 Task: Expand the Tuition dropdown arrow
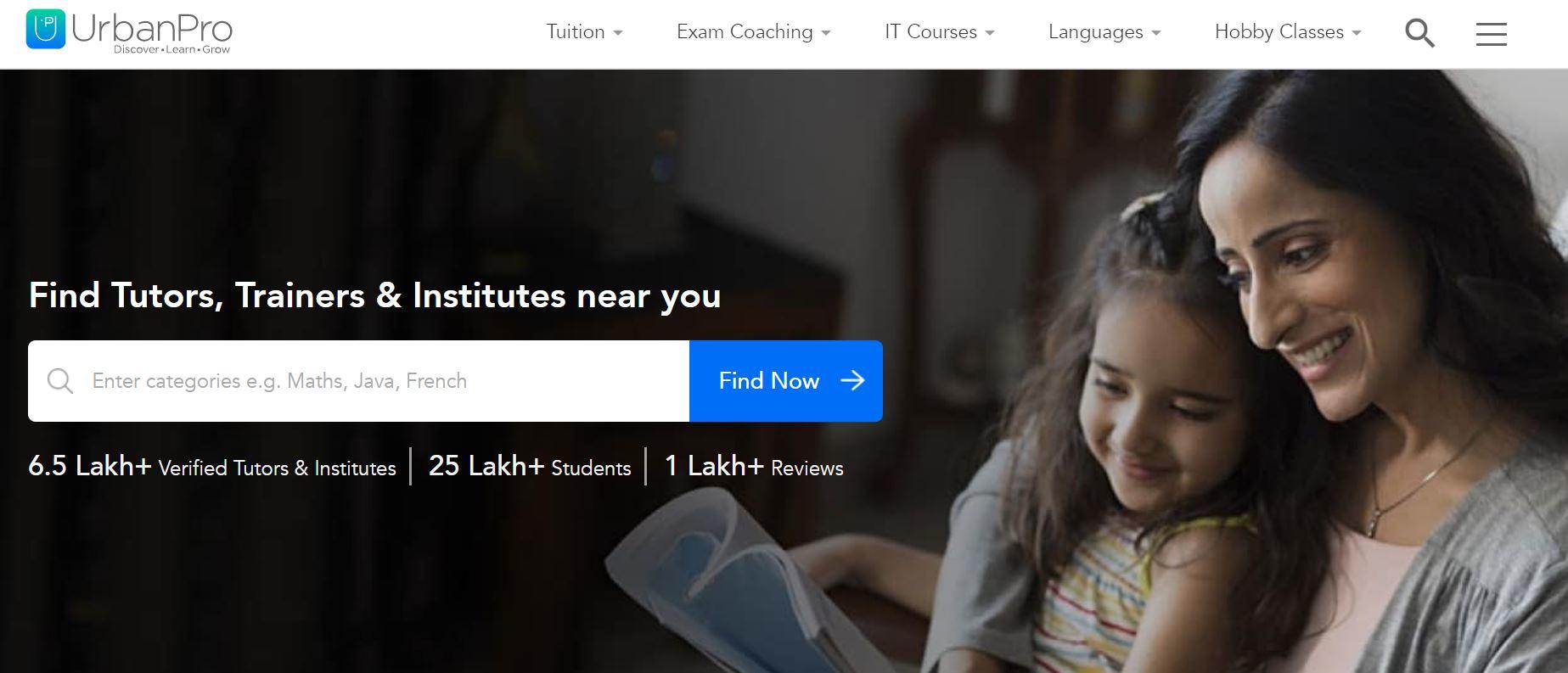click(x=618, y=33)
